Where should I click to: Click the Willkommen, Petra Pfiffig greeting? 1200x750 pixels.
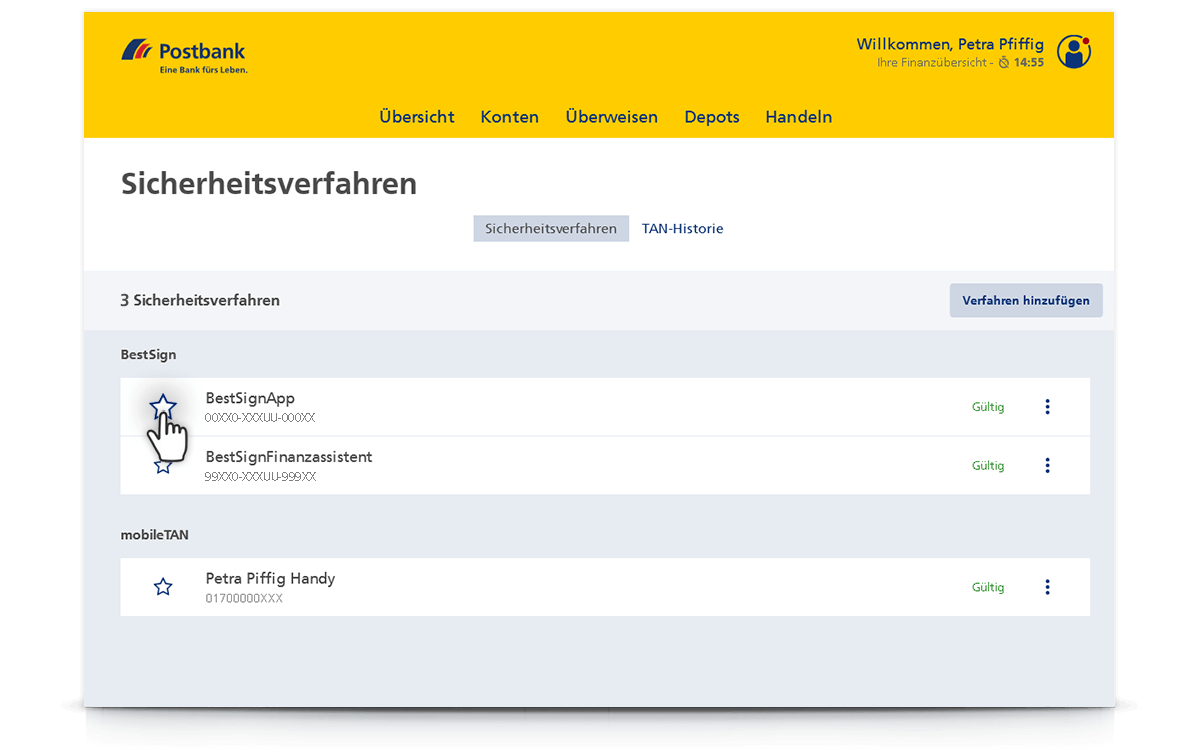(950, 44)
